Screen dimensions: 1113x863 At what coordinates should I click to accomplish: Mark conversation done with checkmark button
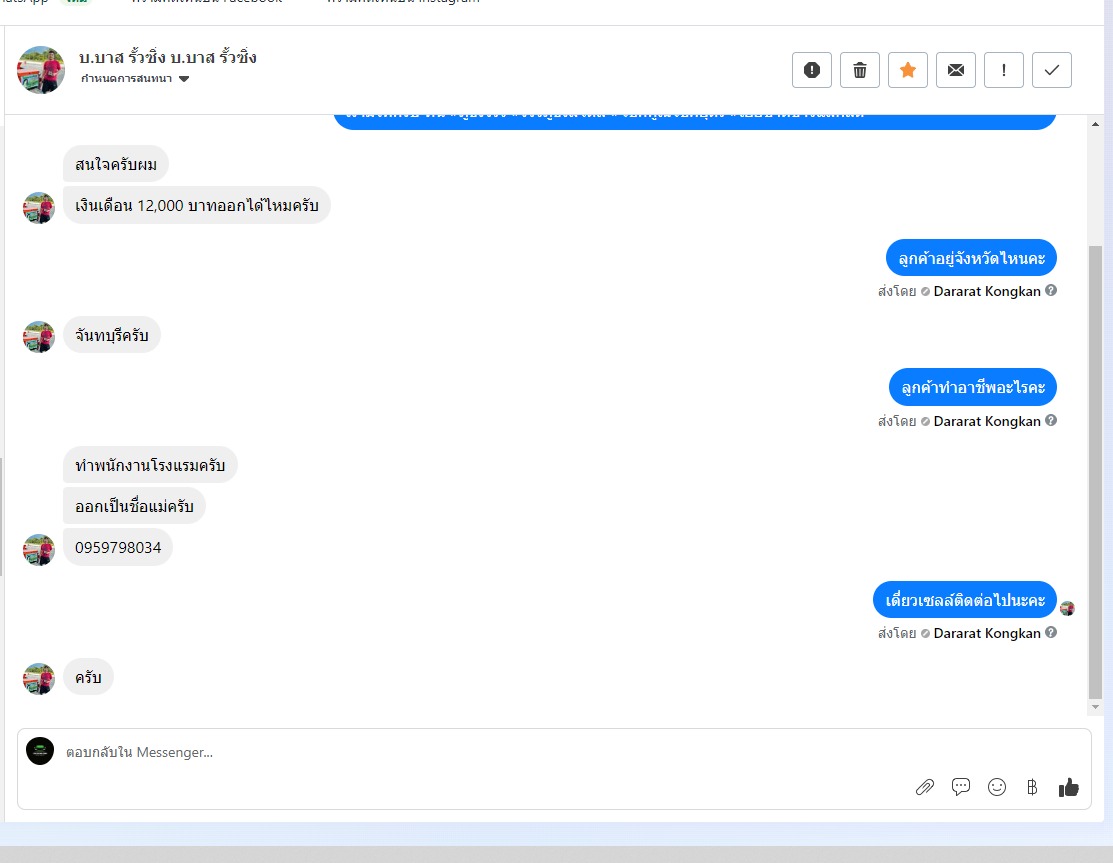click(x=1052, y=70)
